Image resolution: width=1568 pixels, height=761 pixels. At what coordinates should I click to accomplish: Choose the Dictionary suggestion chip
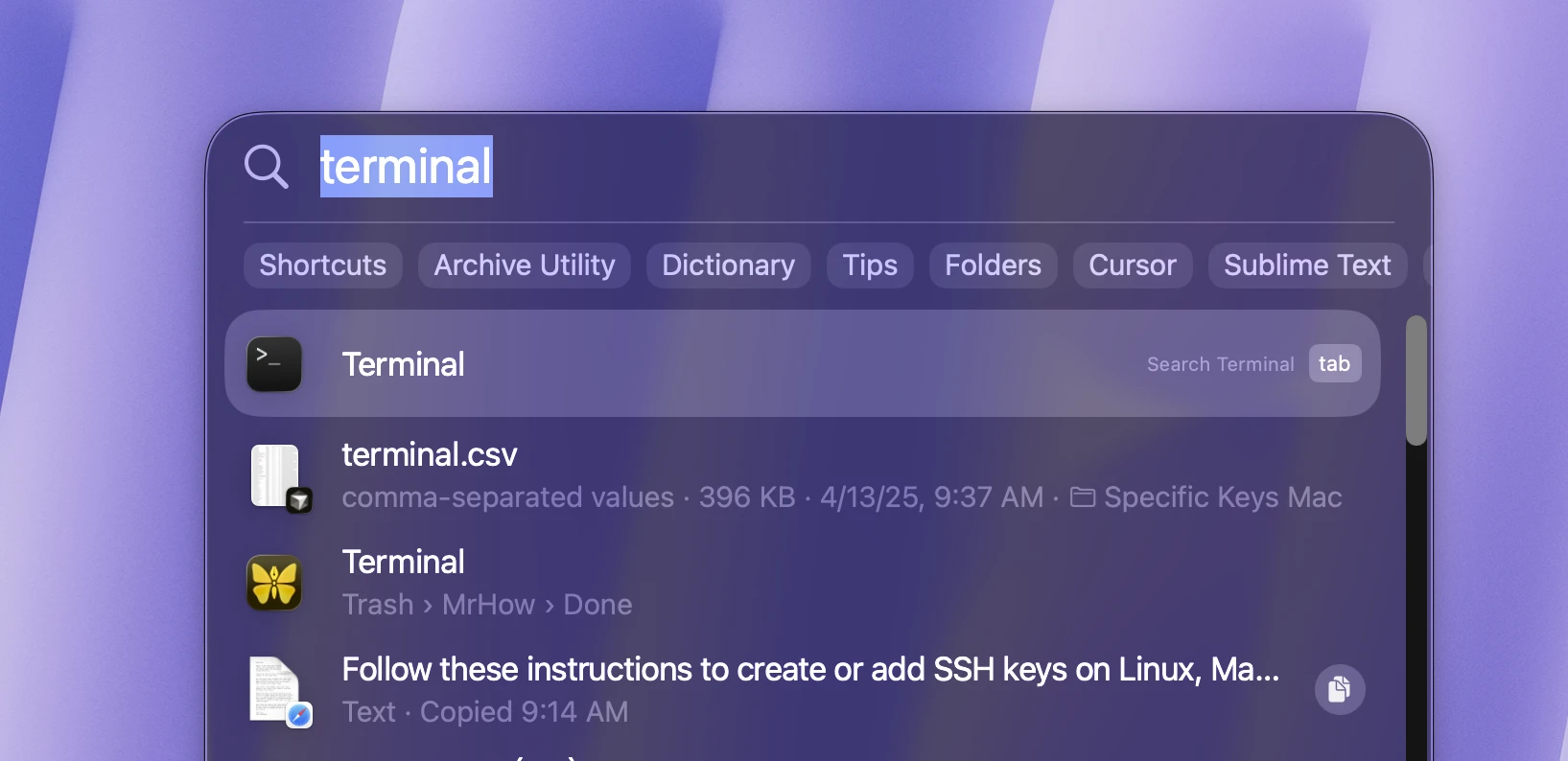tap(729, 265)
